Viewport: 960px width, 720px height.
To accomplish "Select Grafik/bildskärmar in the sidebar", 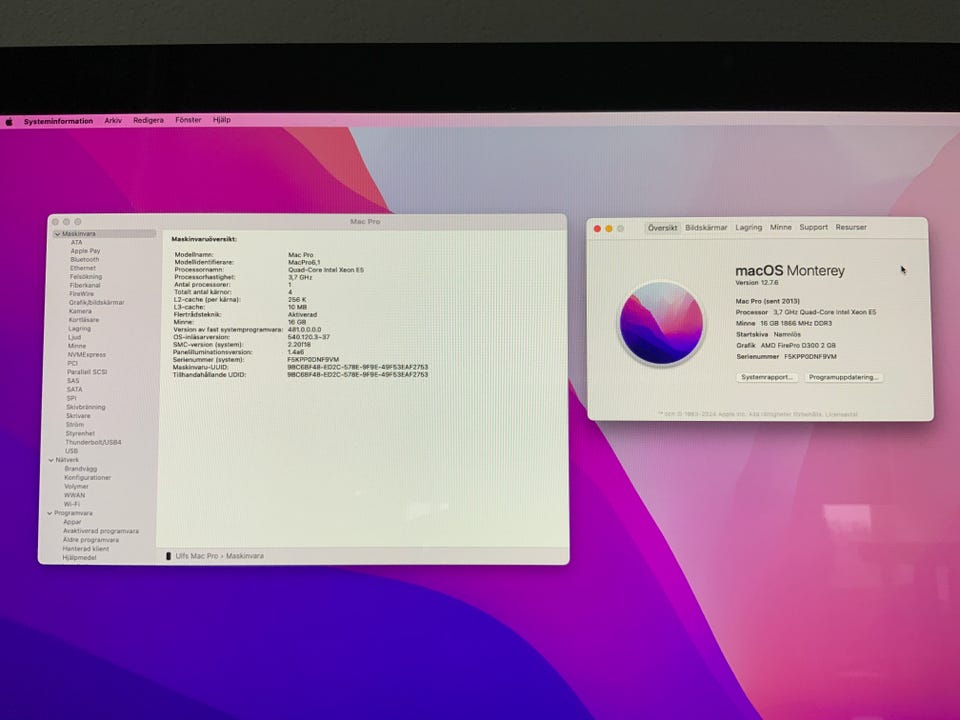I will (97, 302).
